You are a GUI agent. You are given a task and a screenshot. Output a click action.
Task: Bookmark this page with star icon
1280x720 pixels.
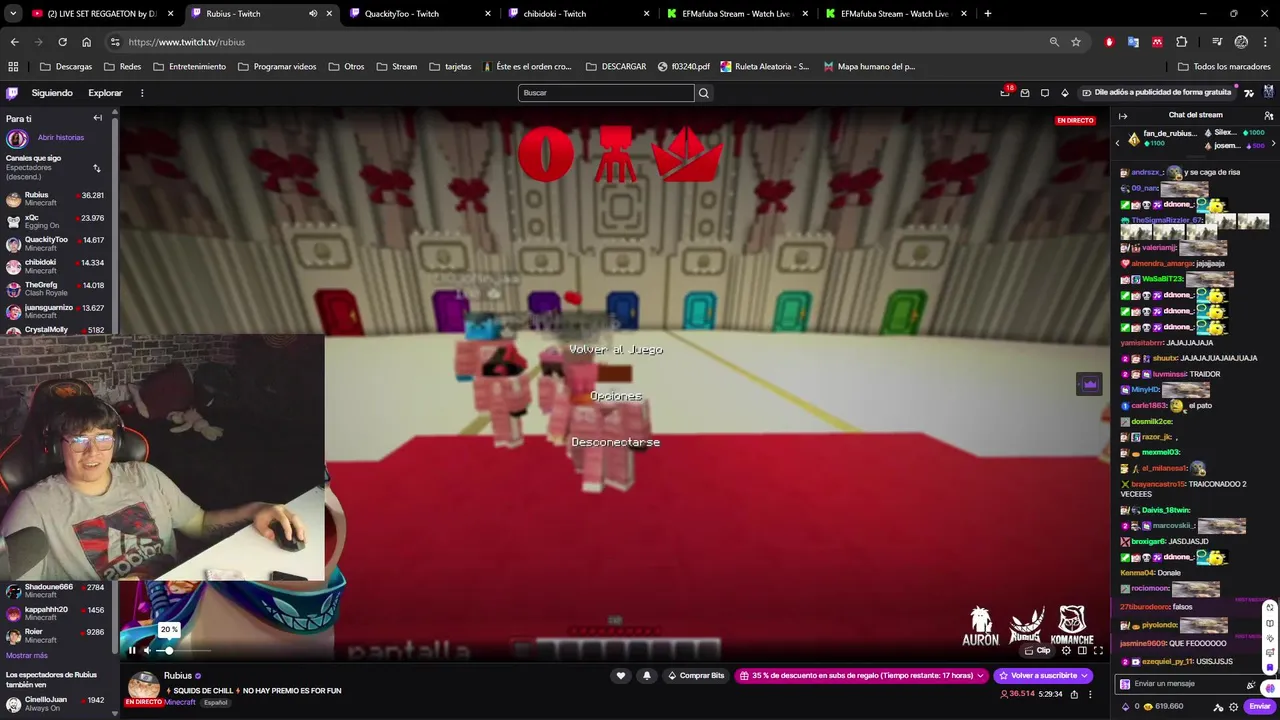click(x=1076, y=42)
